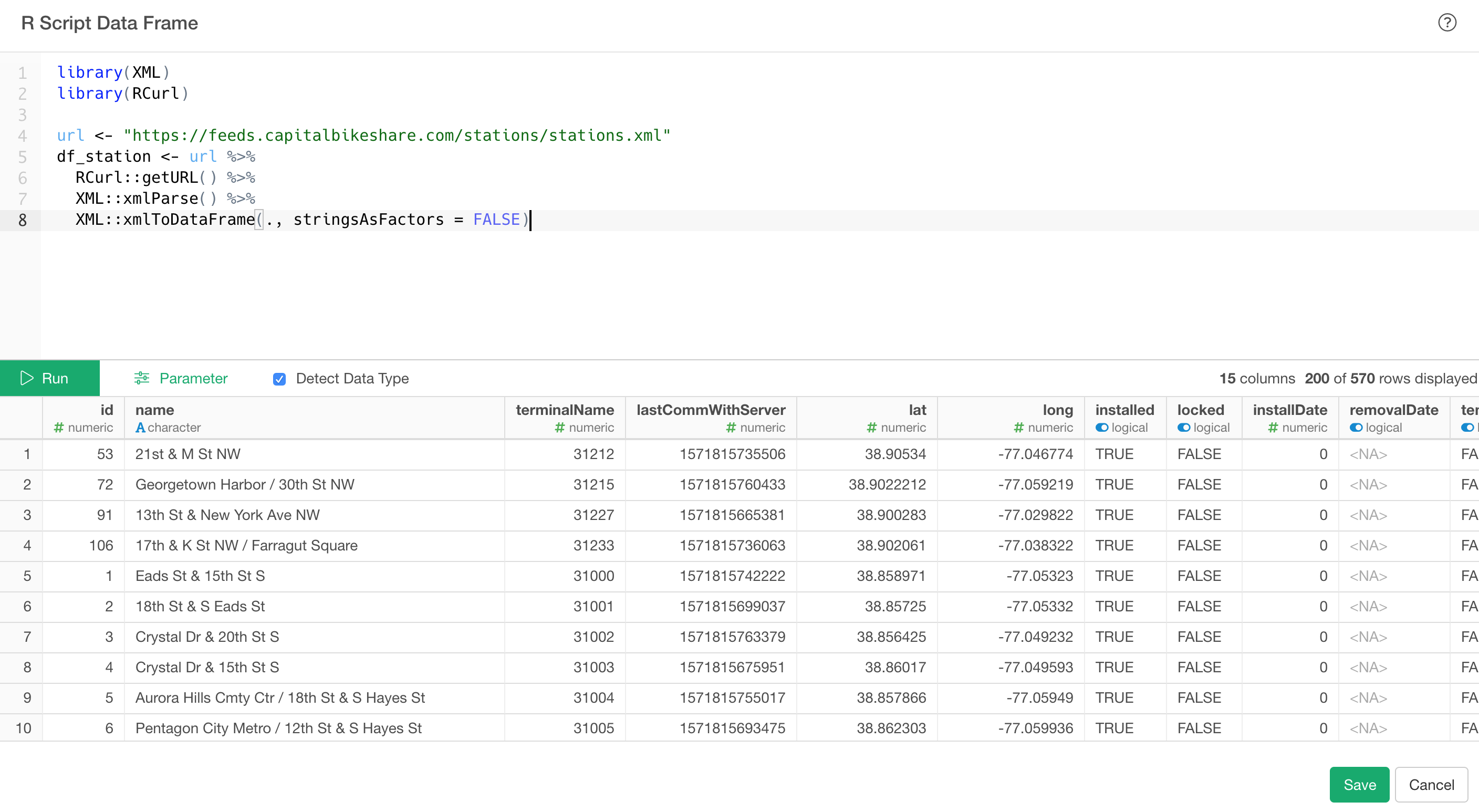Click the character type icon on name column
The width and height of the screenshot is (1479, 812).
(x=140, y=428)
